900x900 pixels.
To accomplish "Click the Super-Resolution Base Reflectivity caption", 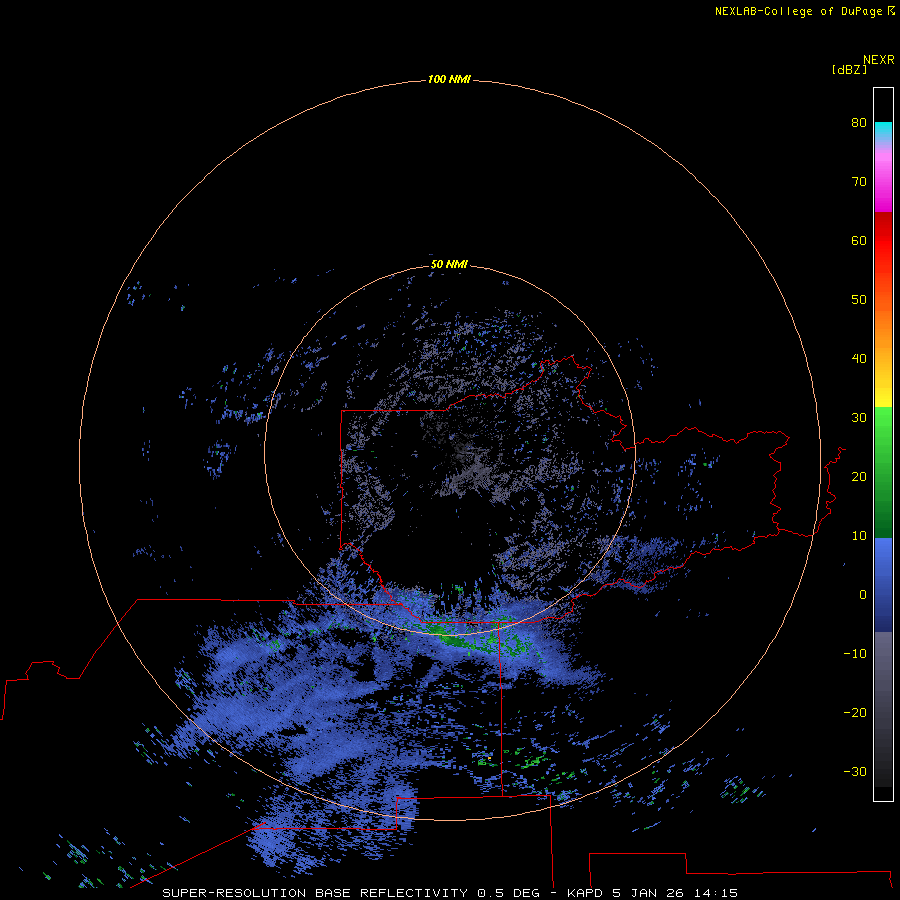I will coord(450,893).
